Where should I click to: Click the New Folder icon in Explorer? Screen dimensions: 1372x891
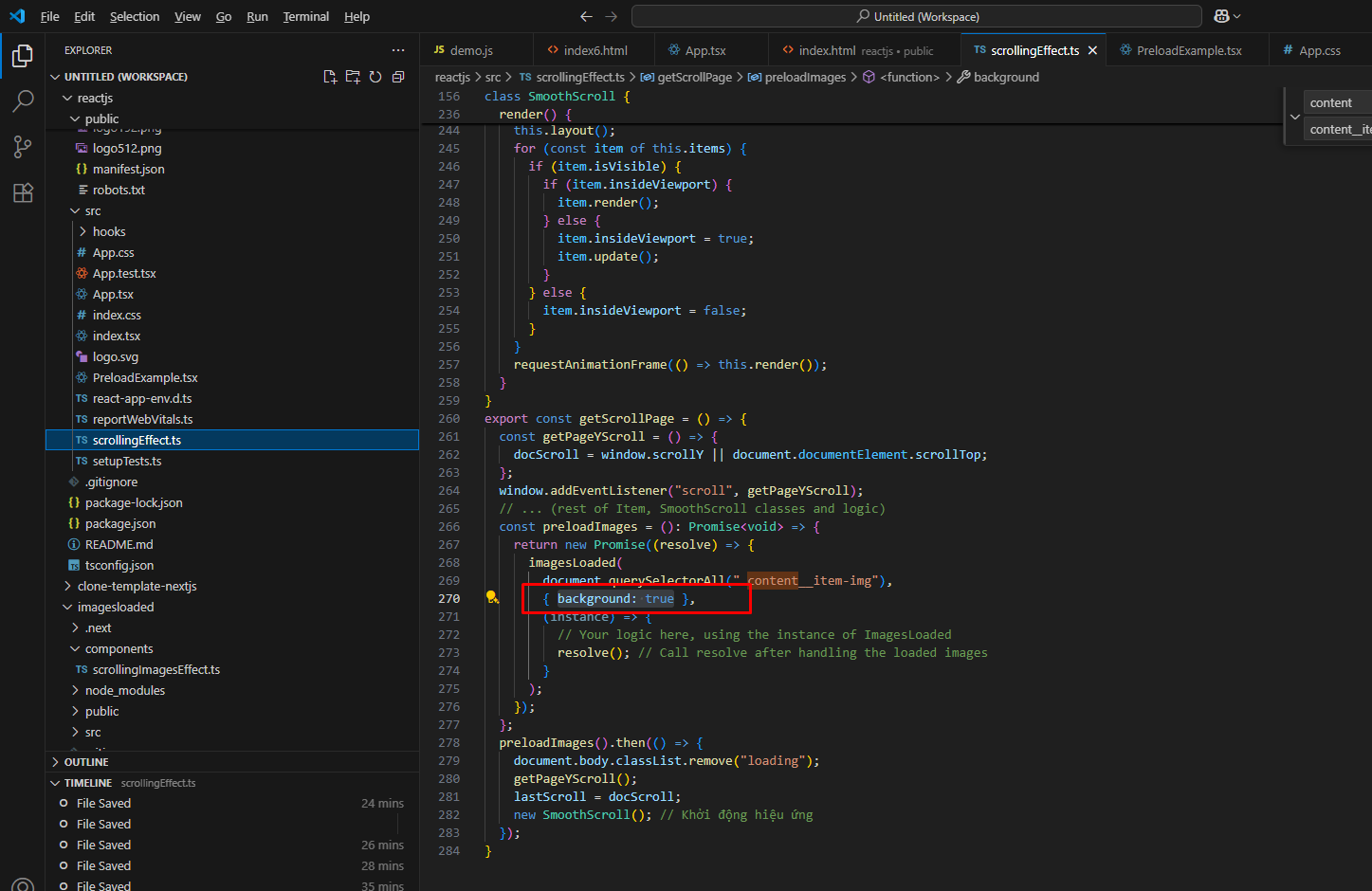click(353, 77)
